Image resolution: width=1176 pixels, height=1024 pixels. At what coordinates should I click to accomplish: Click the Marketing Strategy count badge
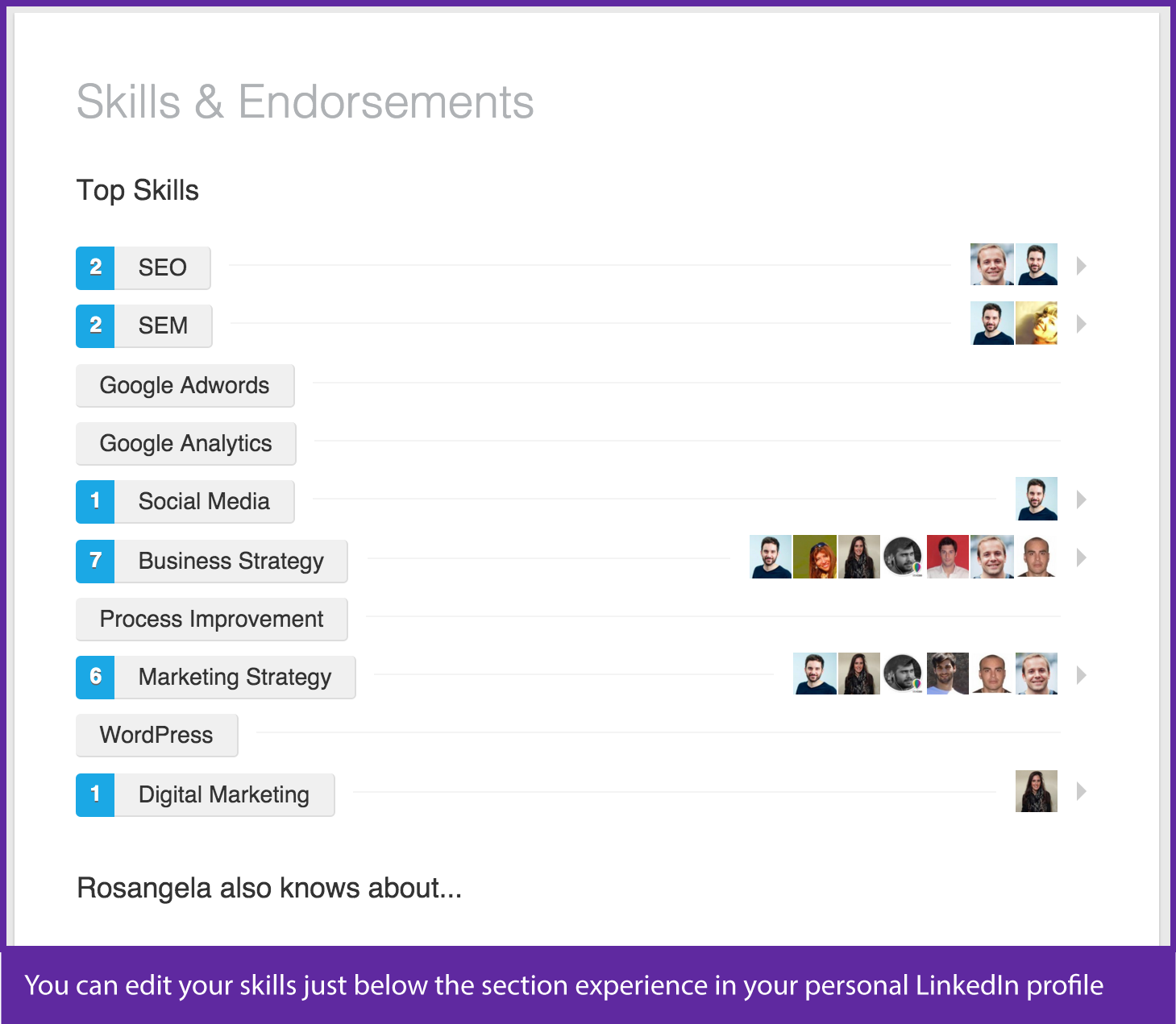tap(95, 677)
